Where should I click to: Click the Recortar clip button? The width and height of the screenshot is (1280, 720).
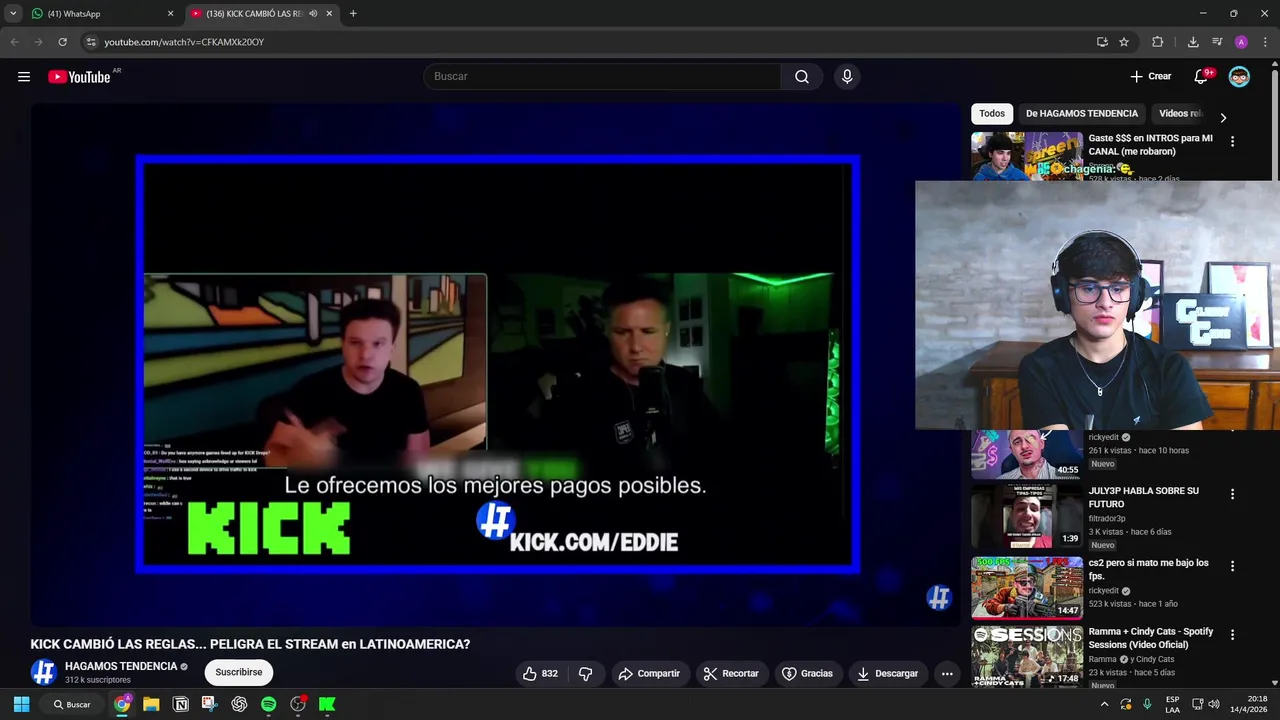[731, 674]
